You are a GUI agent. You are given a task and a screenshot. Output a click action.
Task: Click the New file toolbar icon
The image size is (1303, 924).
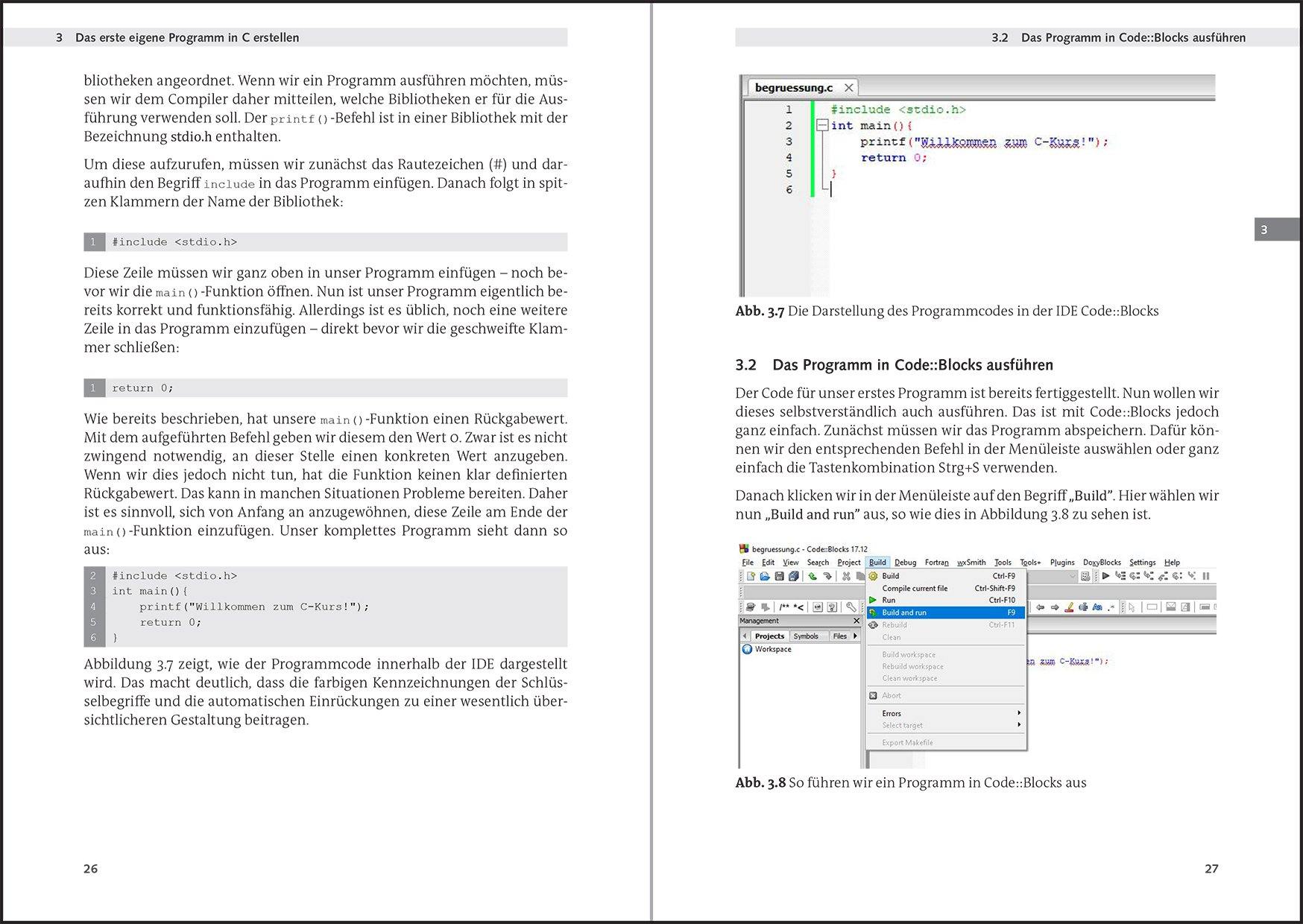click(751, 576)
